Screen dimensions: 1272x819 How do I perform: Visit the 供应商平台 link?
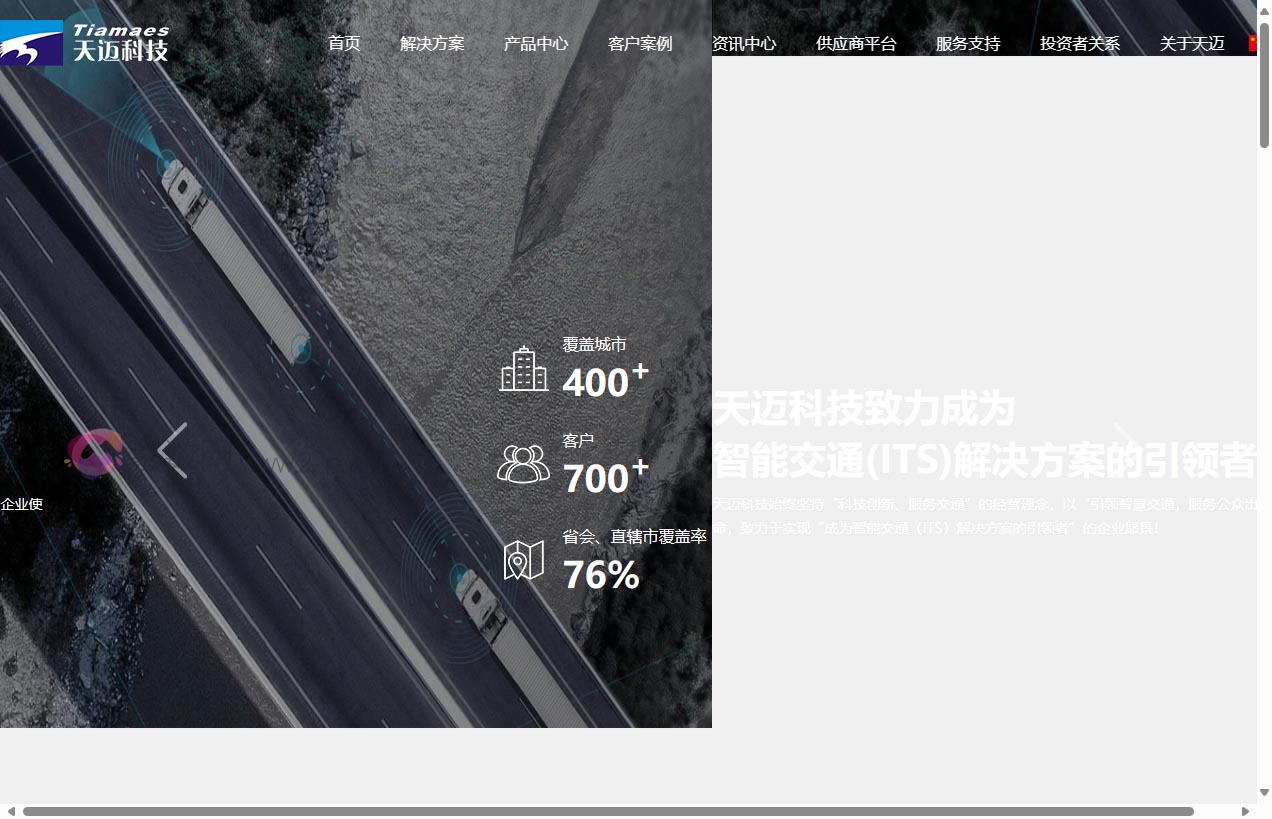[855, 43]
